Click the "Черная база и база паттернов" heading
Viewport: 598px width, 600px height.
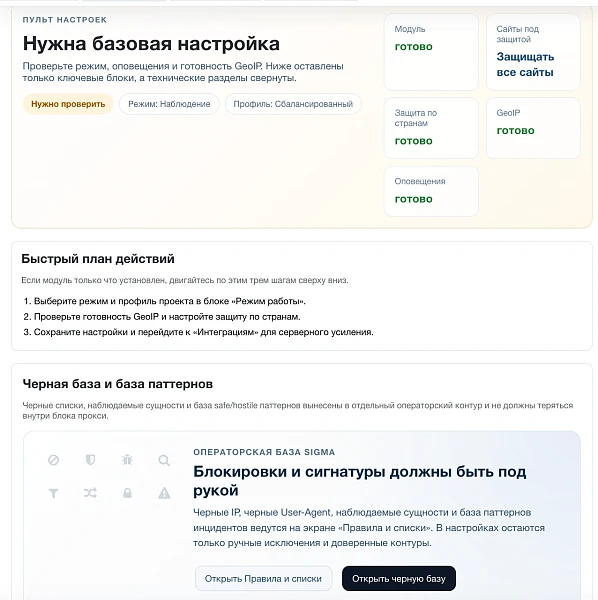click(x=117, y=384)
